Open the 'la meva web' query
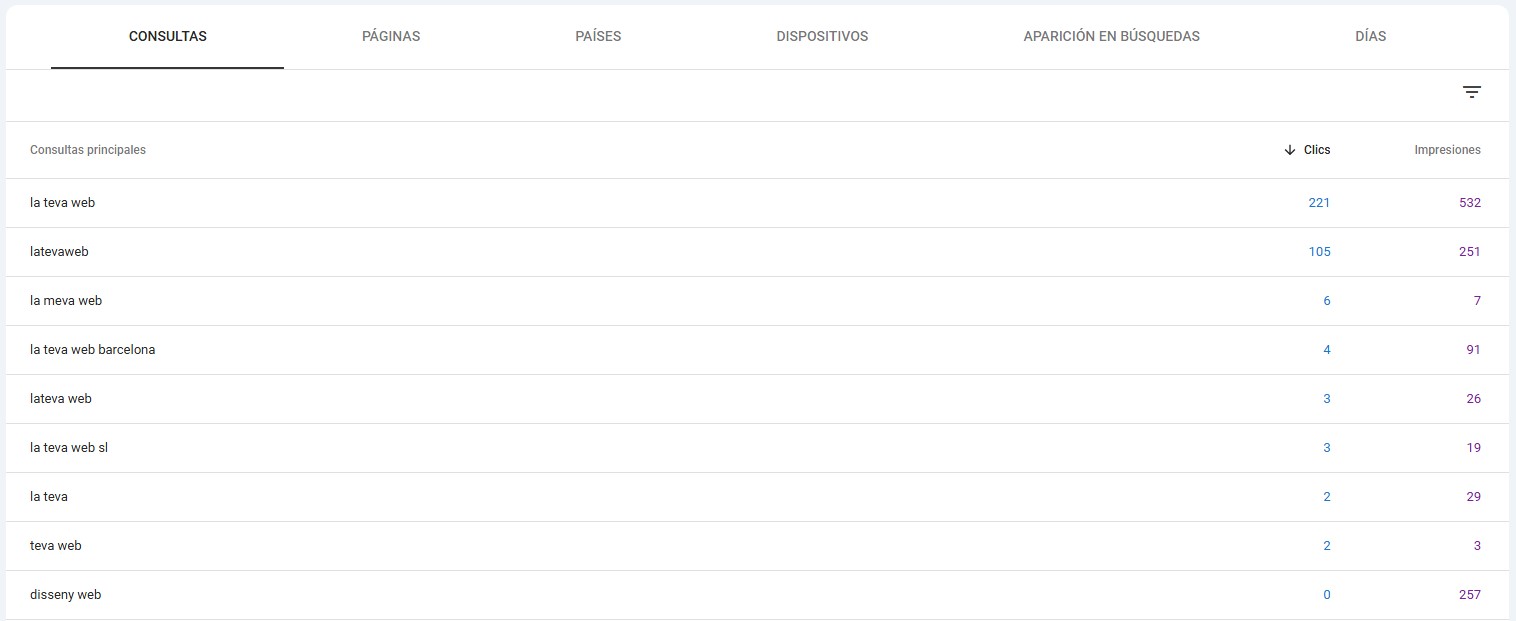Image resolution: width=1516 pixels, height=621 pixels. tap(66, 301)
